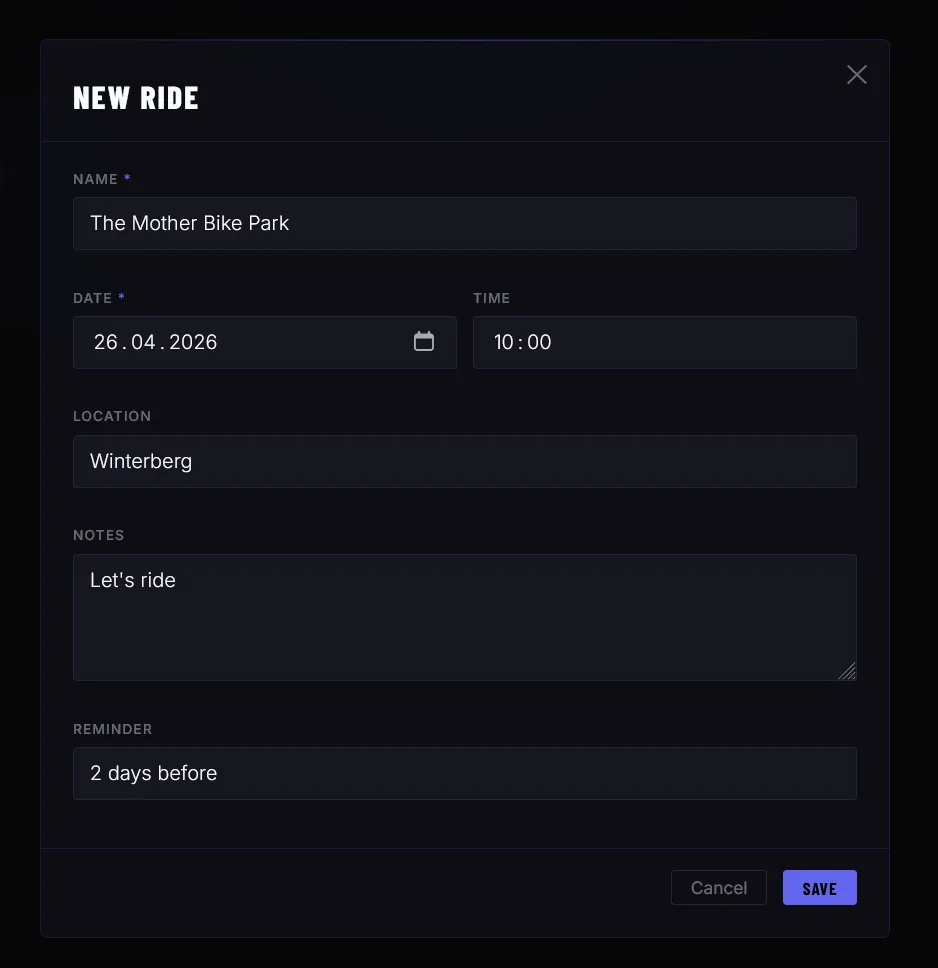Click the required asterisk next to DATE
Viewport: 938px width, 968px height.
point(121,297)
